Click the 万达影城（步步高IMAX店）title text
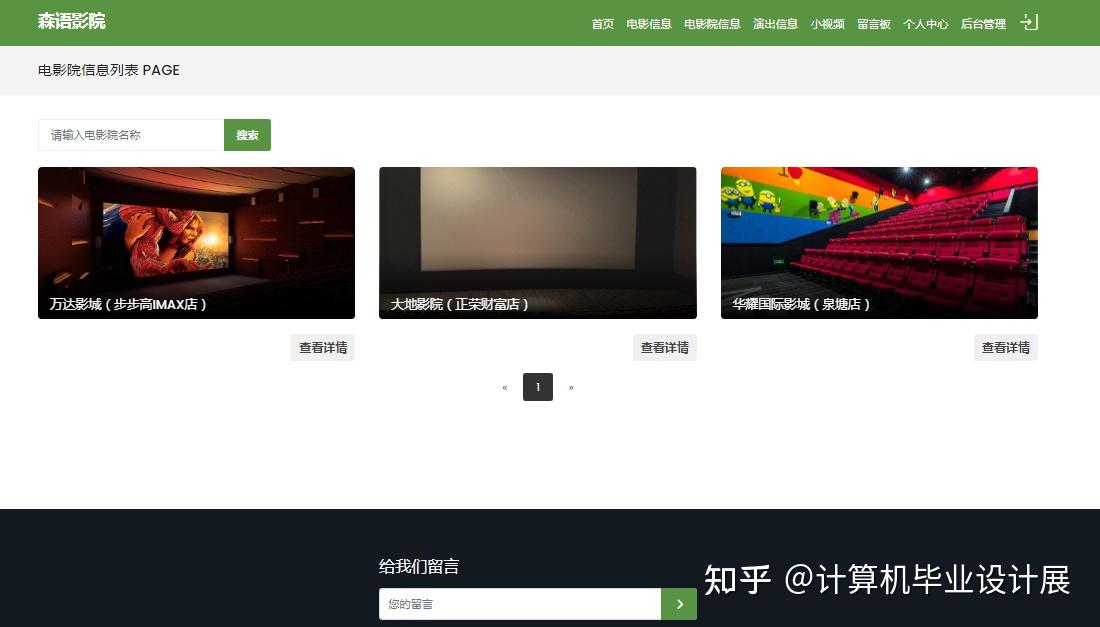 (x=128, y=304)
